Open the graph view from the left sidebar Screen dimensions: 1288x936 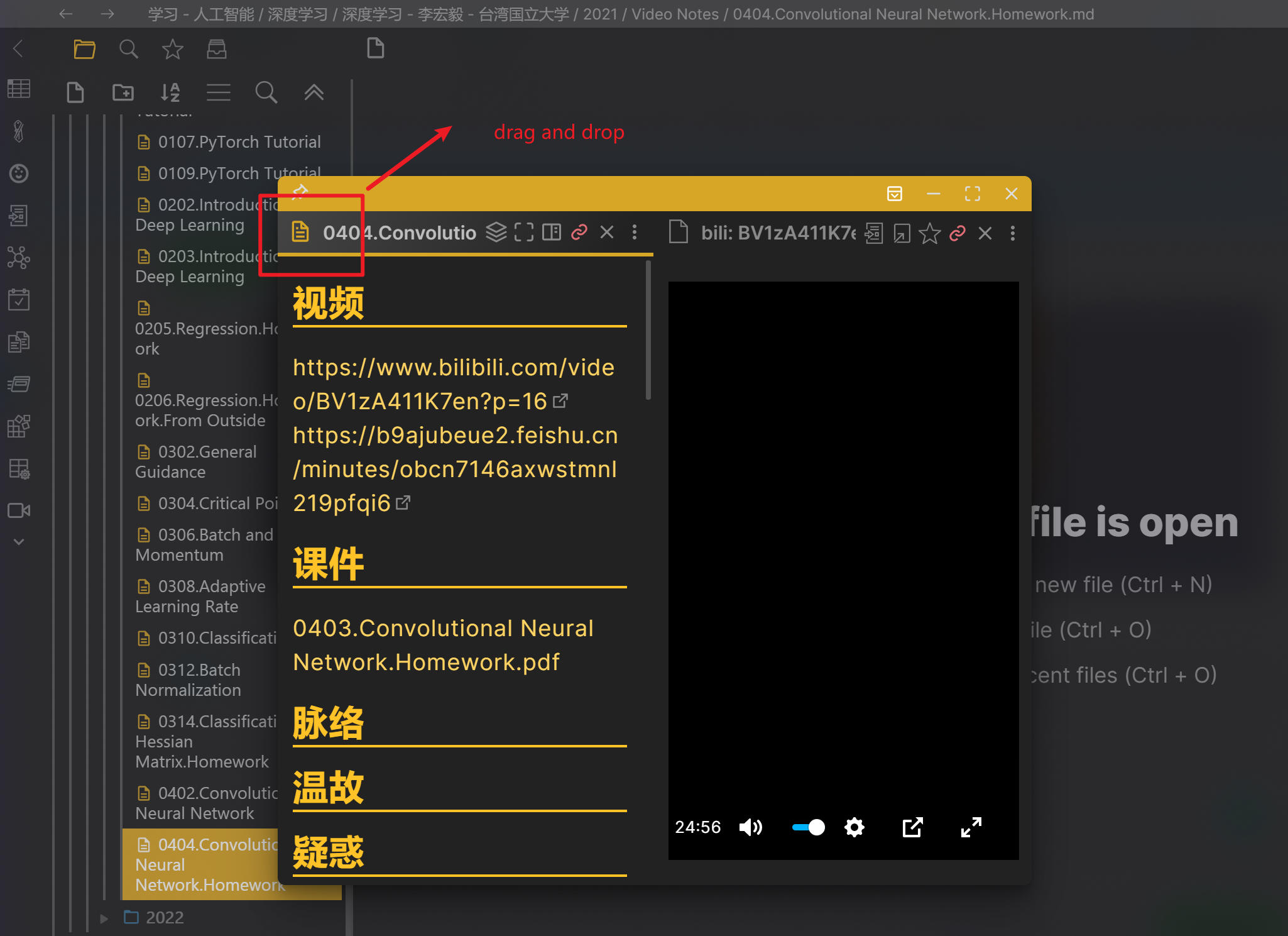point(19,258)
